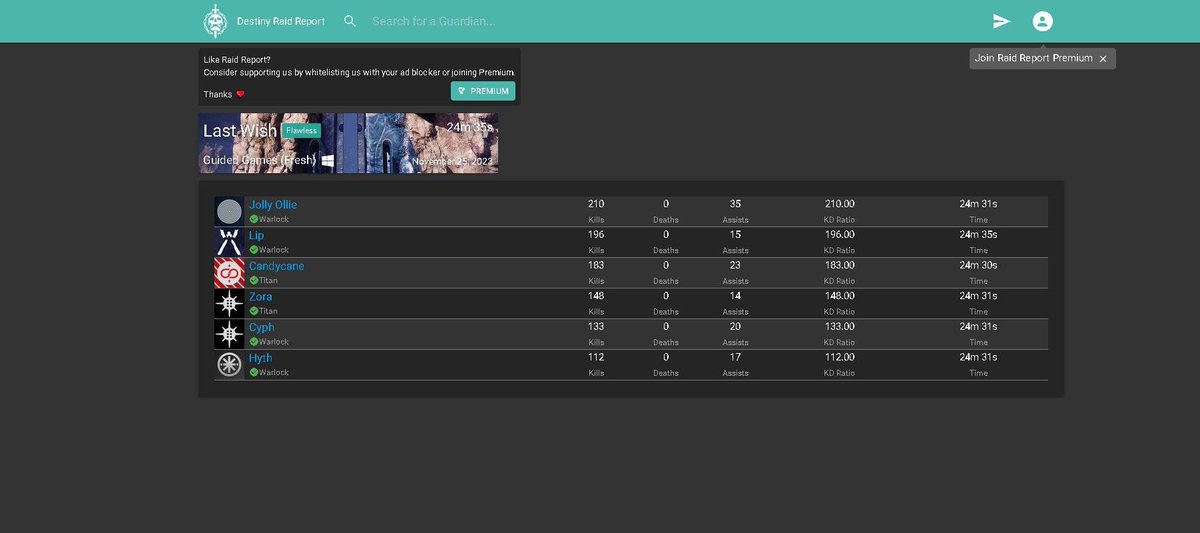Click Cyph's 133.00 KD ratio
This screenshot has height=533, width=1200.
pos(840,327)
